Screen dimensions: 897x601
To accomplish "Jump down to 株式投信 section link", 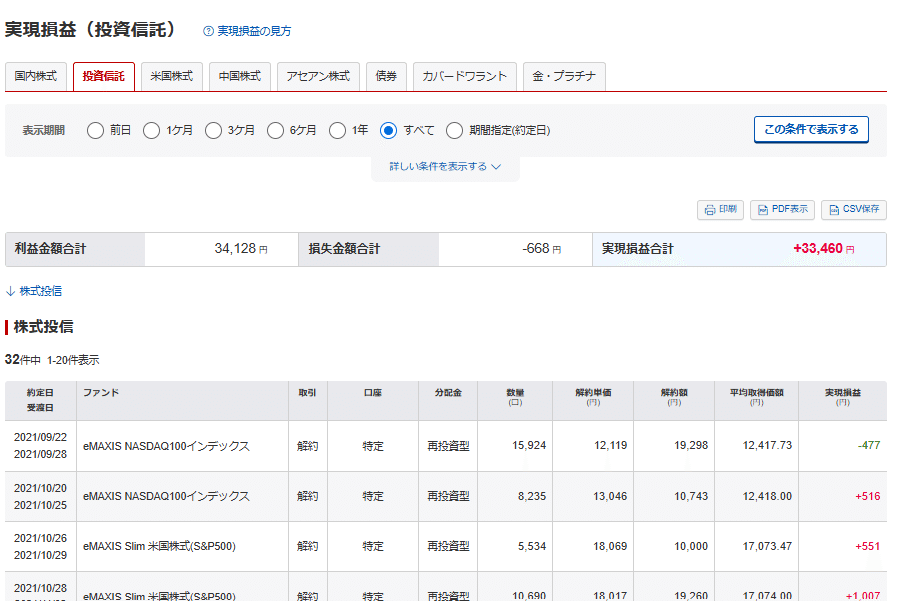I will 34,291.
